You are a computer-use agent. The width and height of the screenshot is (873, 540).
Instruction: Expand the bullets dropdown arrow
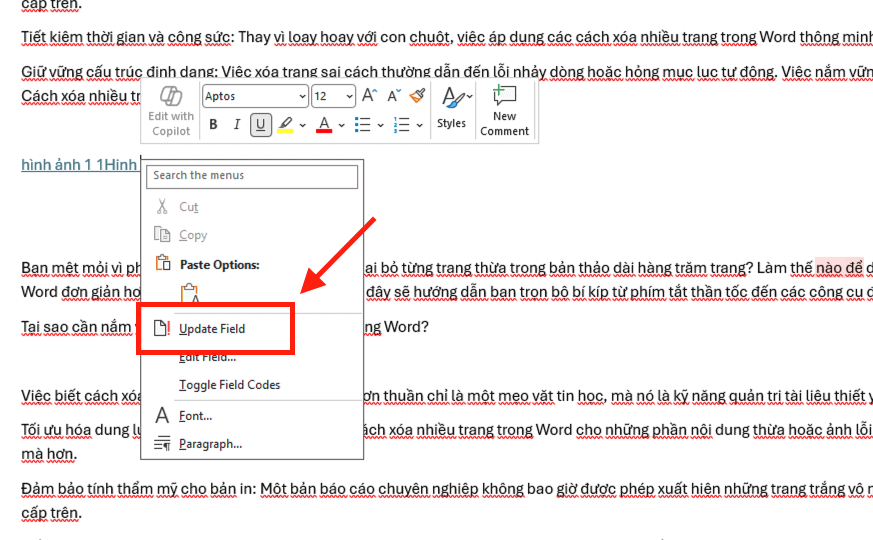click(380, 125)
